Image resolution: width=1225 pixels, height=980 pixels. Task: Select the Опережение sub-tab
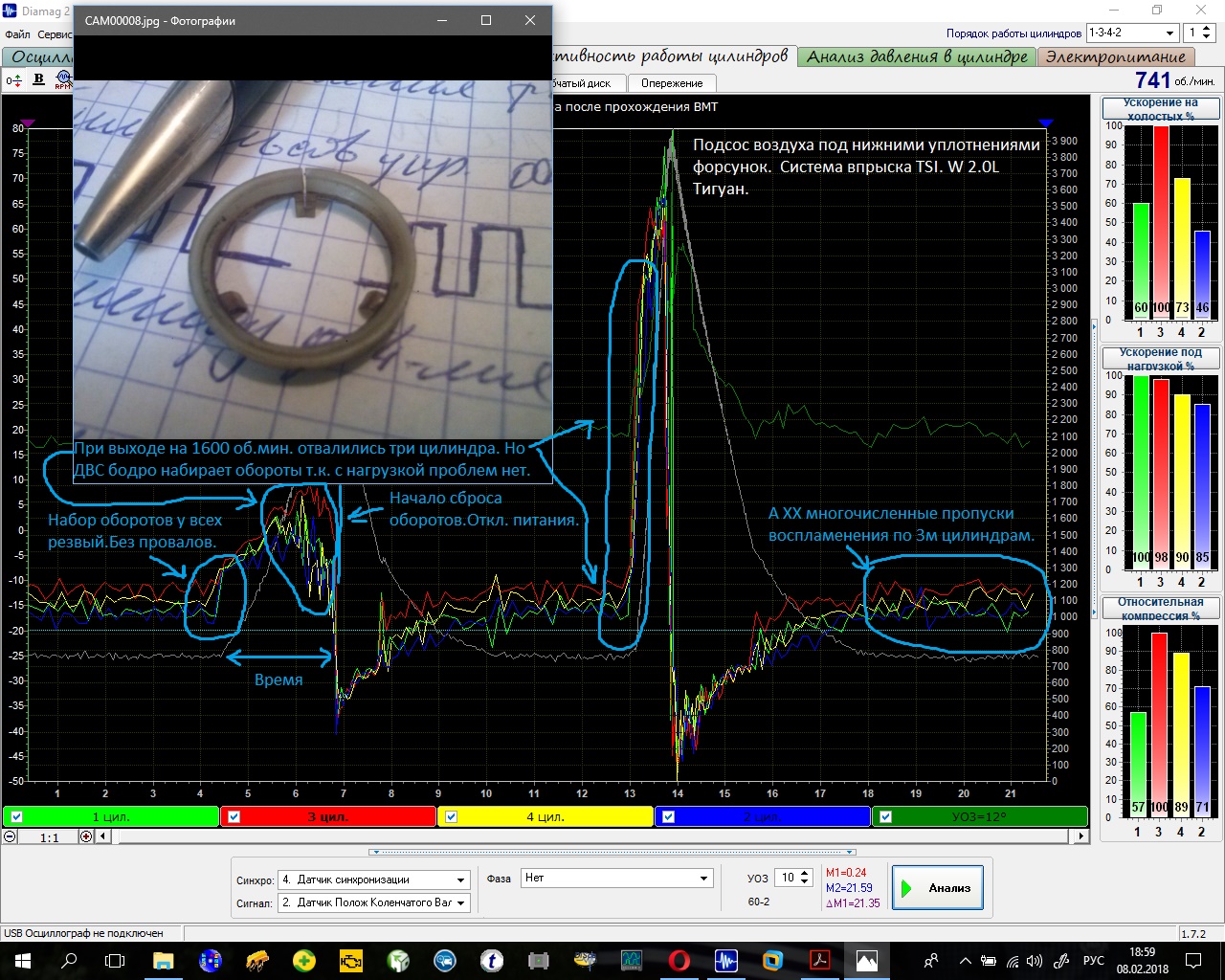point(672,83)
